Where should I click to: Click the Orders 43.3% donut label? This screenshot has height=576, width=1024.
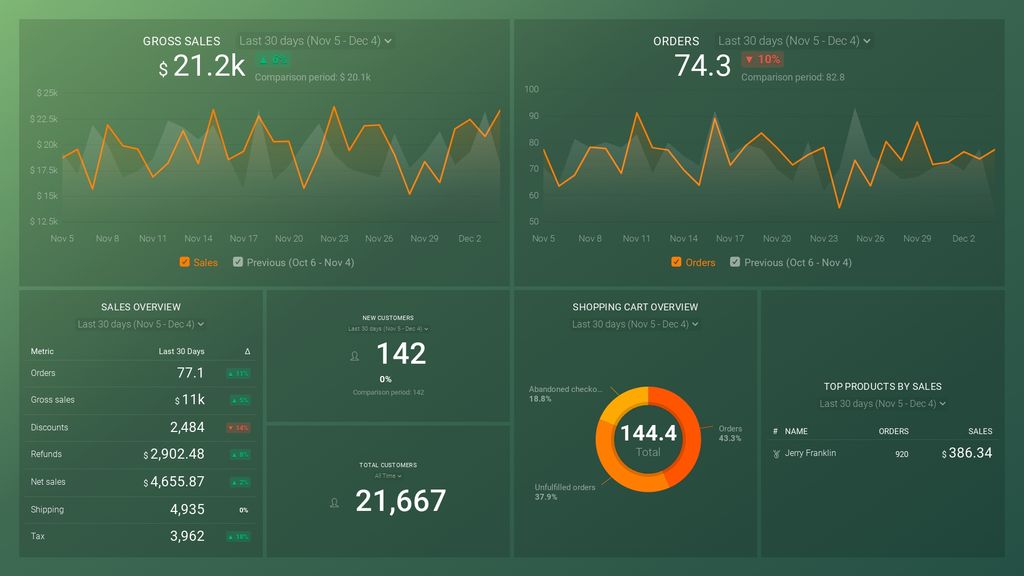[730, 434]
